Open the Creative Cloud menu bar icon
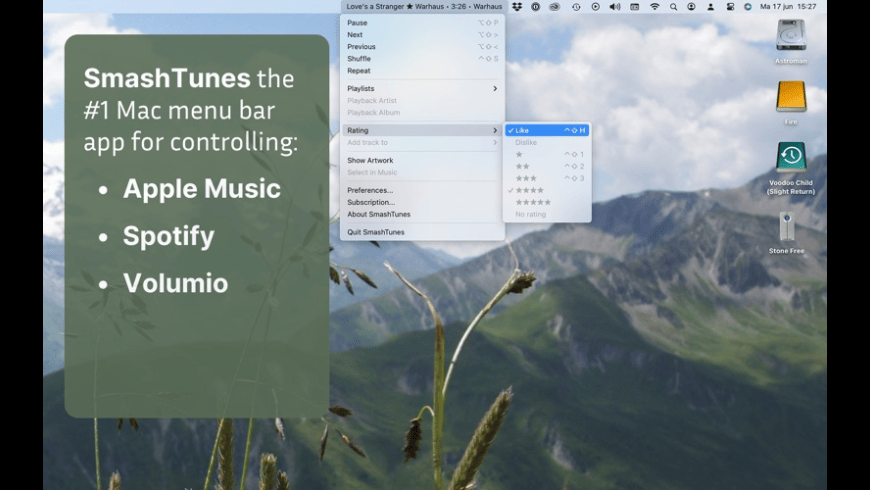 [554, 7]
